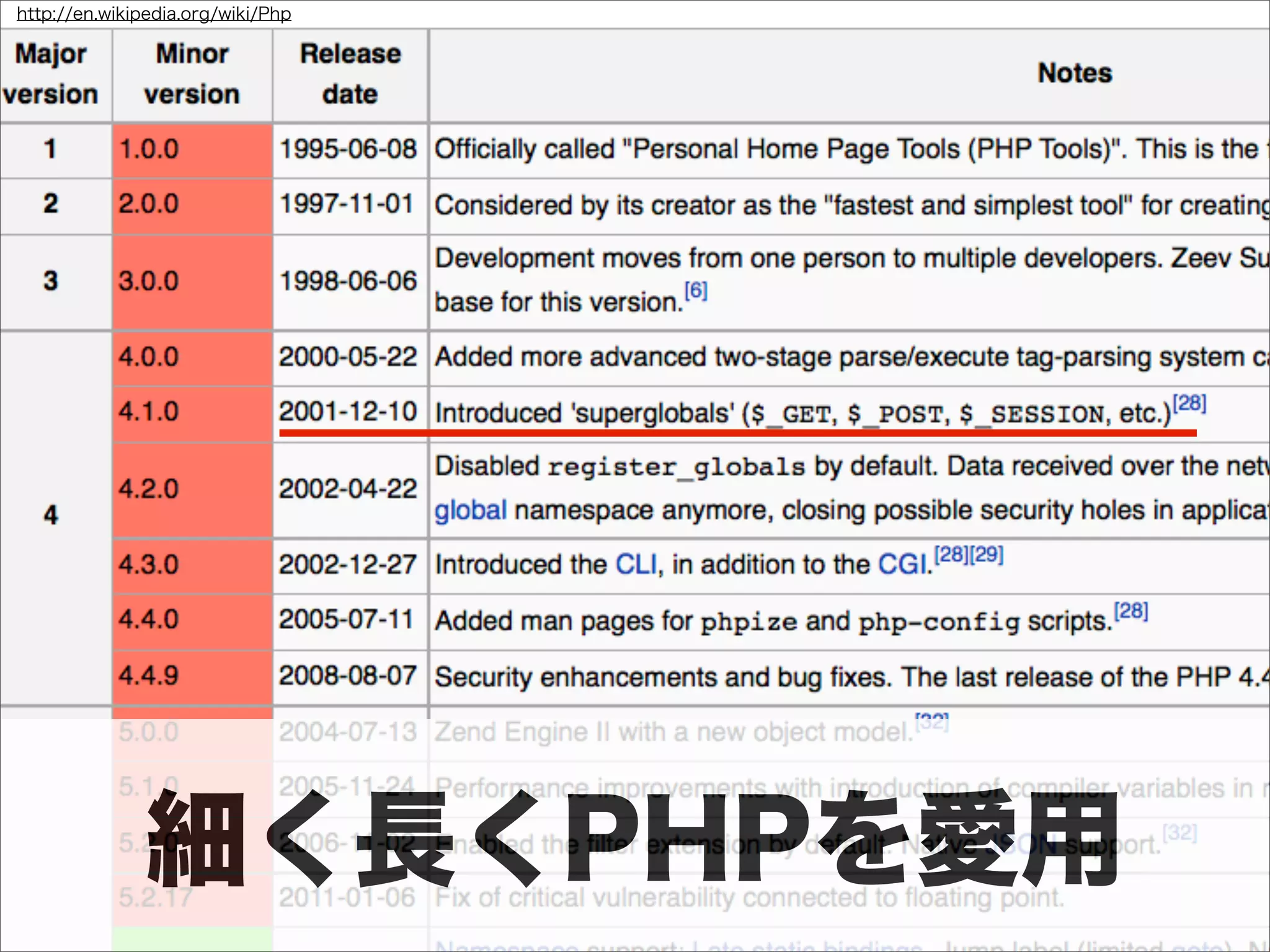Click citation [28] after php-config scripts
Image resolution: width=1270 pixels, height=952 pixels.
point(1131,611)
